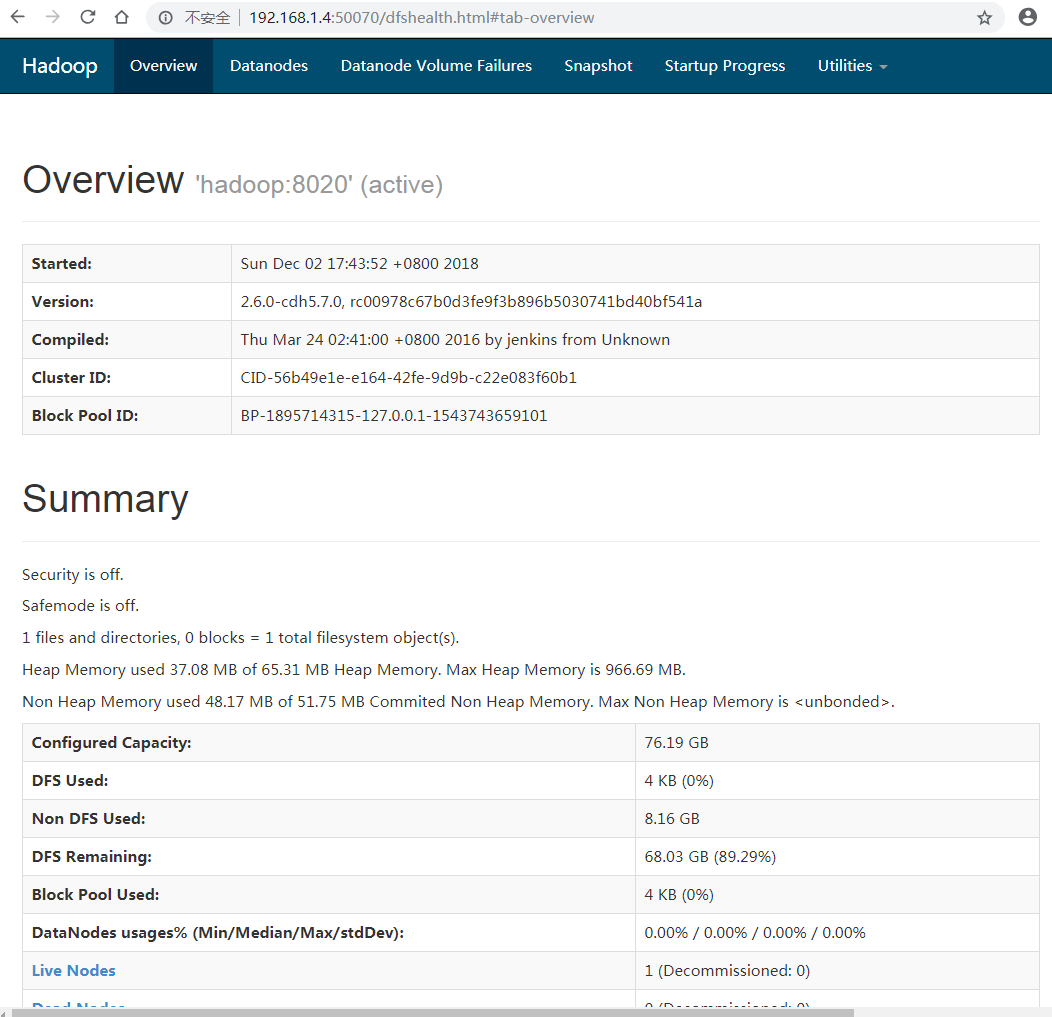Click the 'Started:' label cell

(127, 264)
